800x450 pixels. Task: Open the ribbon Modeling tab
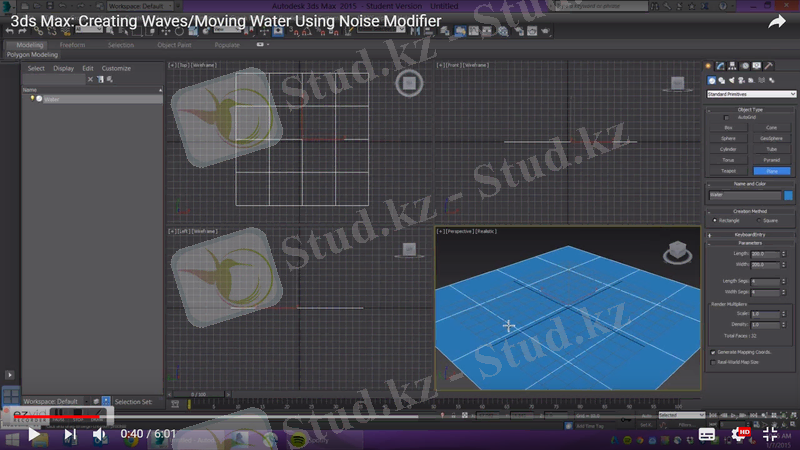click(30, 45)
